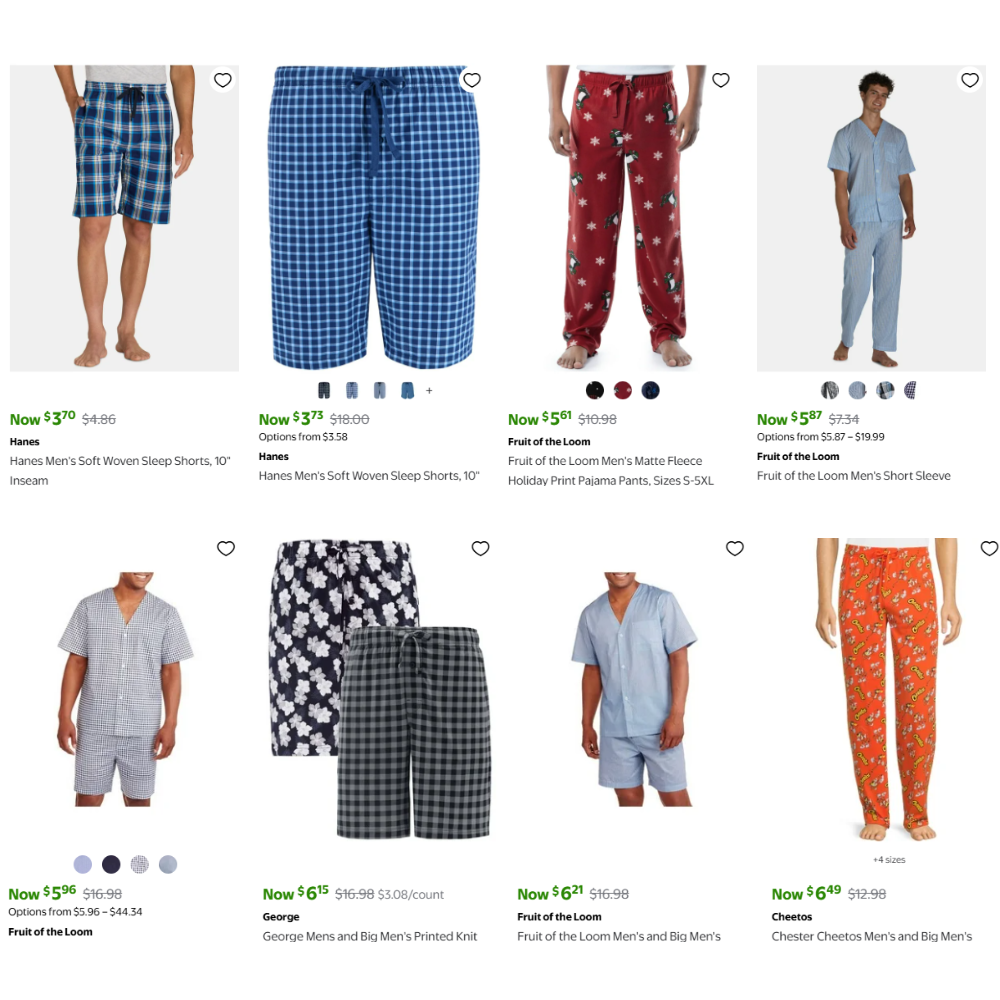
Task: Favorite the George printed knit shorts two-pack
Action: [x=480, y=548]
